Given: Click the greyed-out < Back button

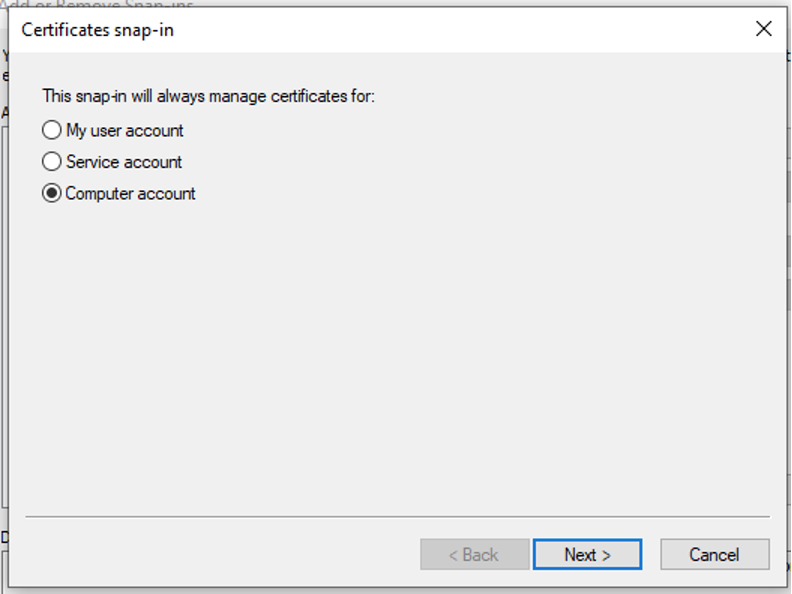Looking at the screenshot, I should click(474, 555).
